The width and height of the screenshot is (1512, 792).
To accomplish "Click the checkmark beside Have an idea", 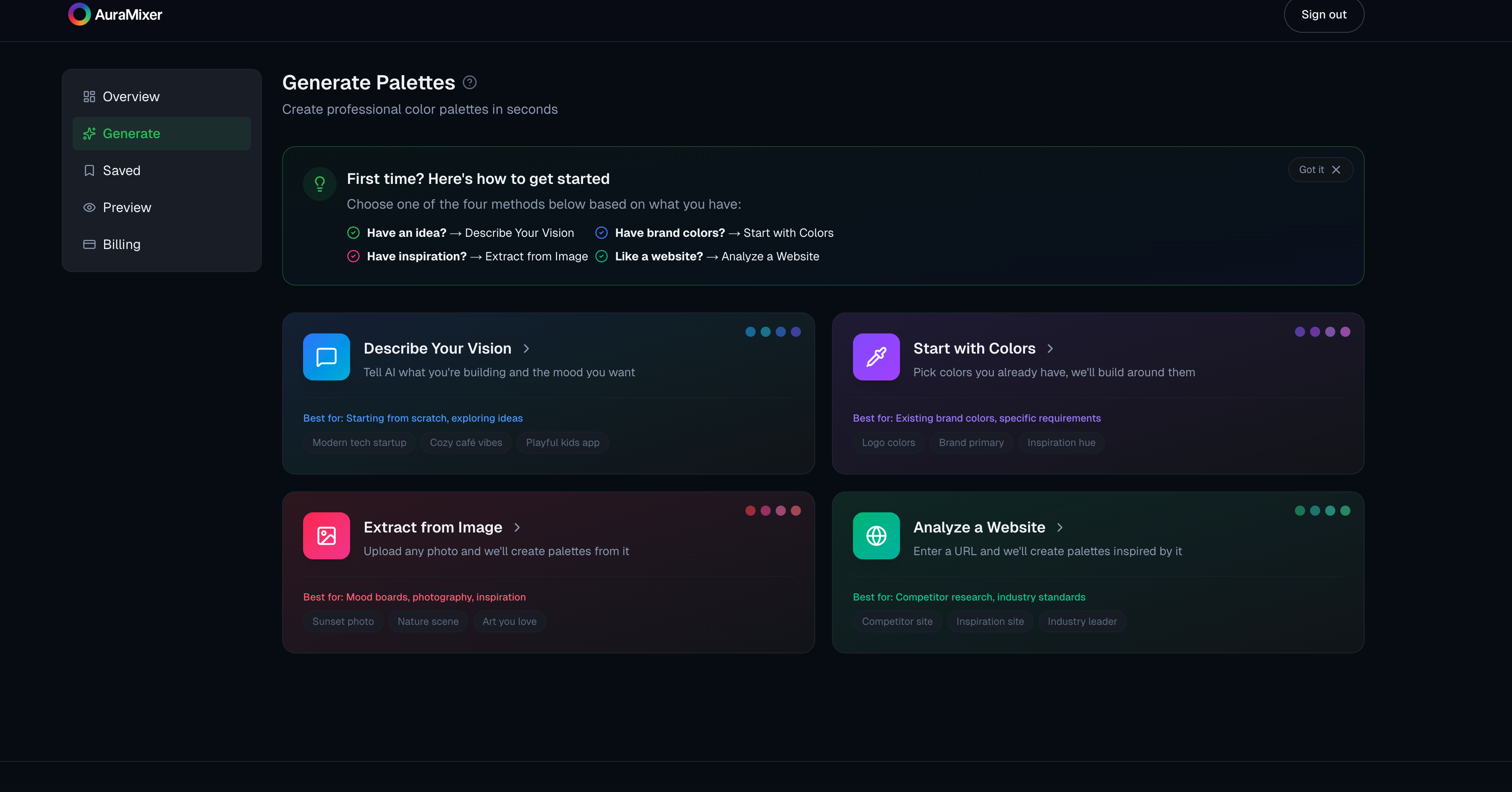I will (x=353, y=233).
